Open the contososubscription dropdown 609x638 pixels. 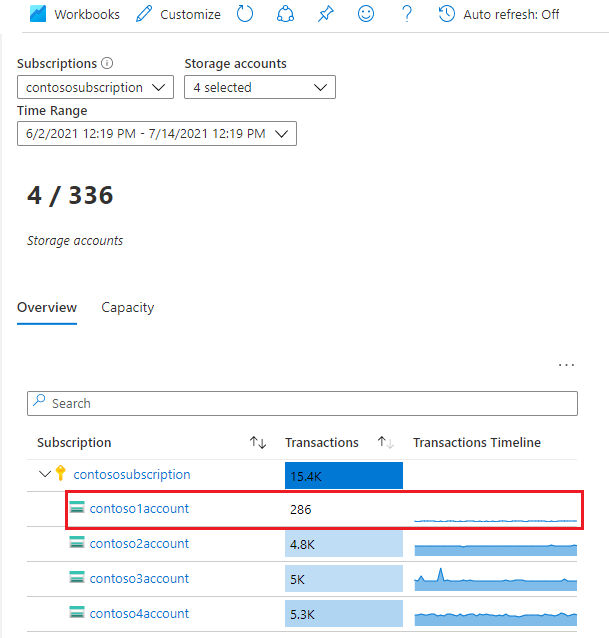click(95, 87)
